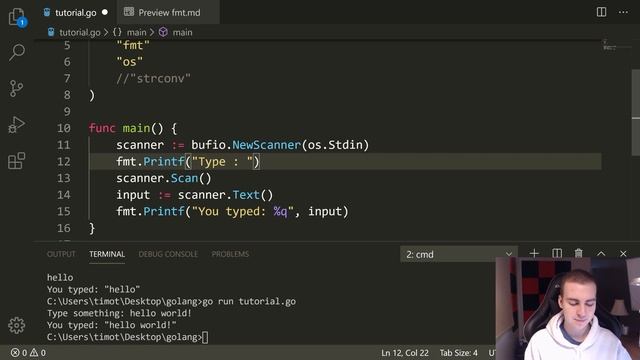
Task: Click the main function breadcrumb with cube icon
Action: 176,32
